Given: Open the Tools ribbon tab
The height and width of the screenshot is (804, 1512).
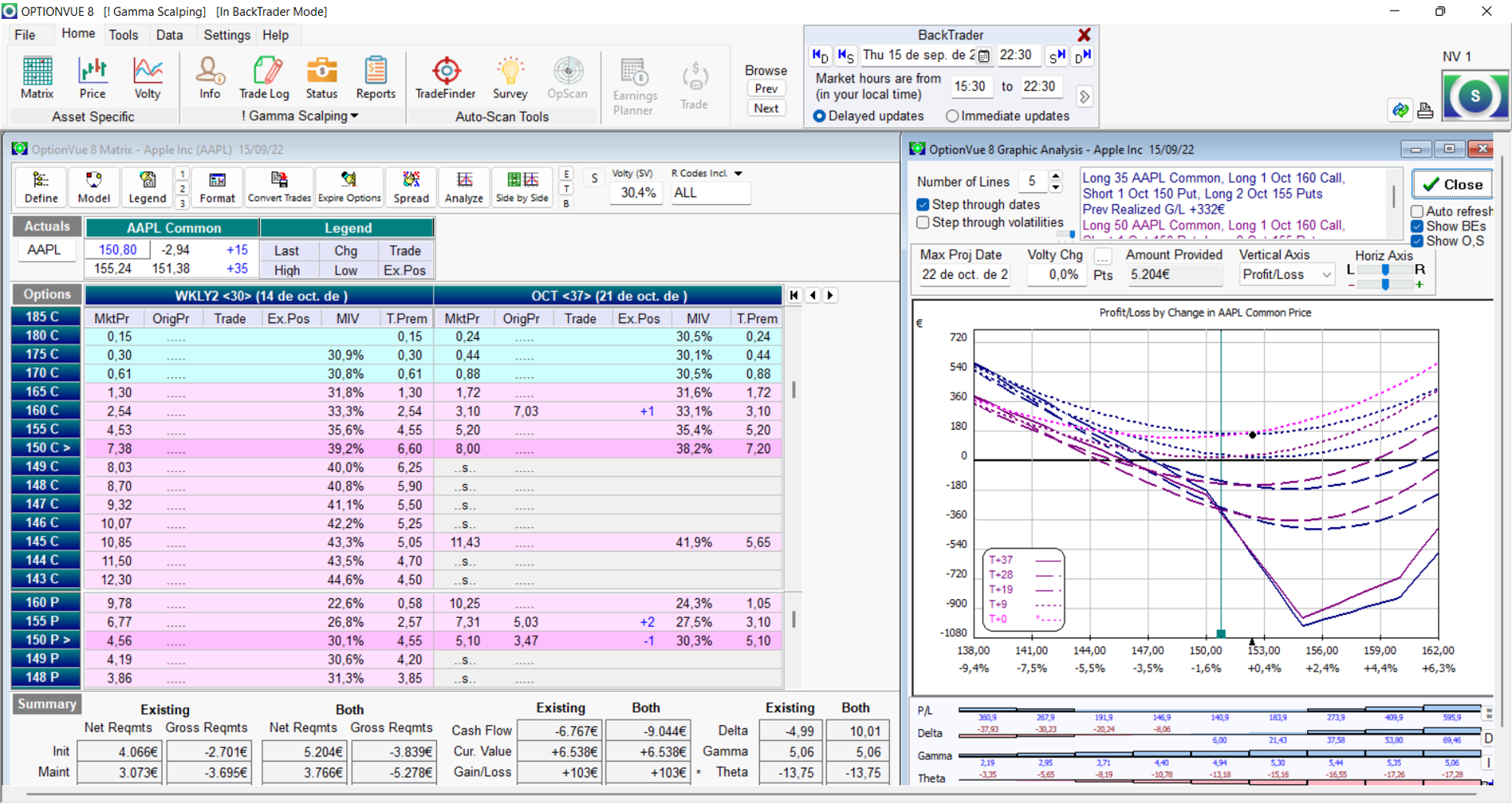Looking at the screenshot, I should click(x=123, y=35).
